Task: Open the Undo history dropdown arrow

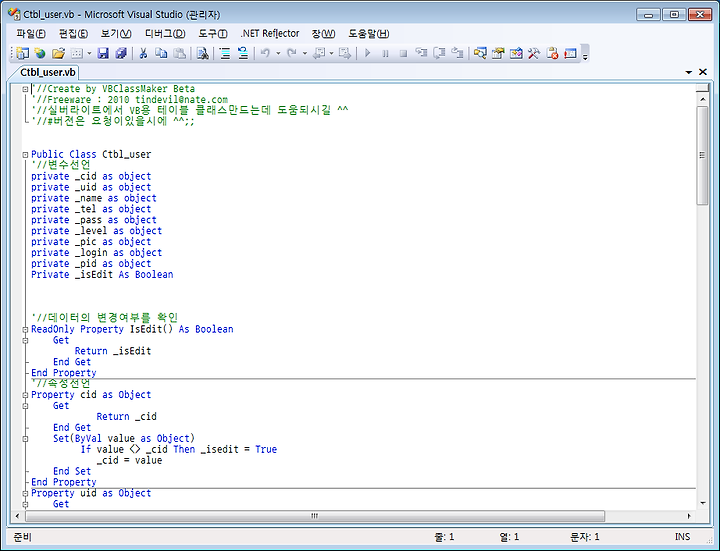Action: click(x=278, y=53)
